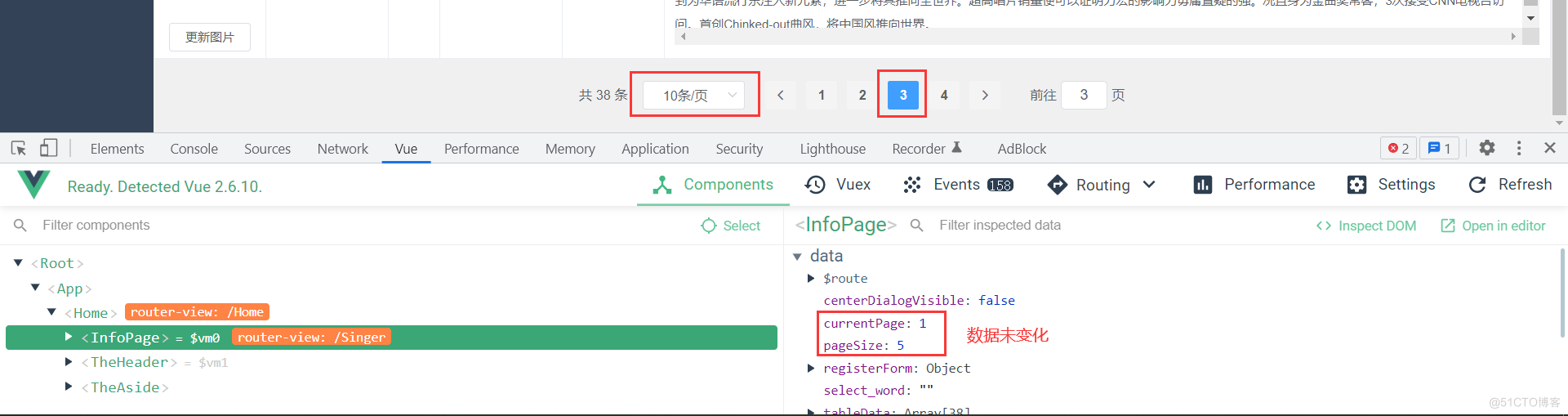Open the Application tab

coord(655,149)
